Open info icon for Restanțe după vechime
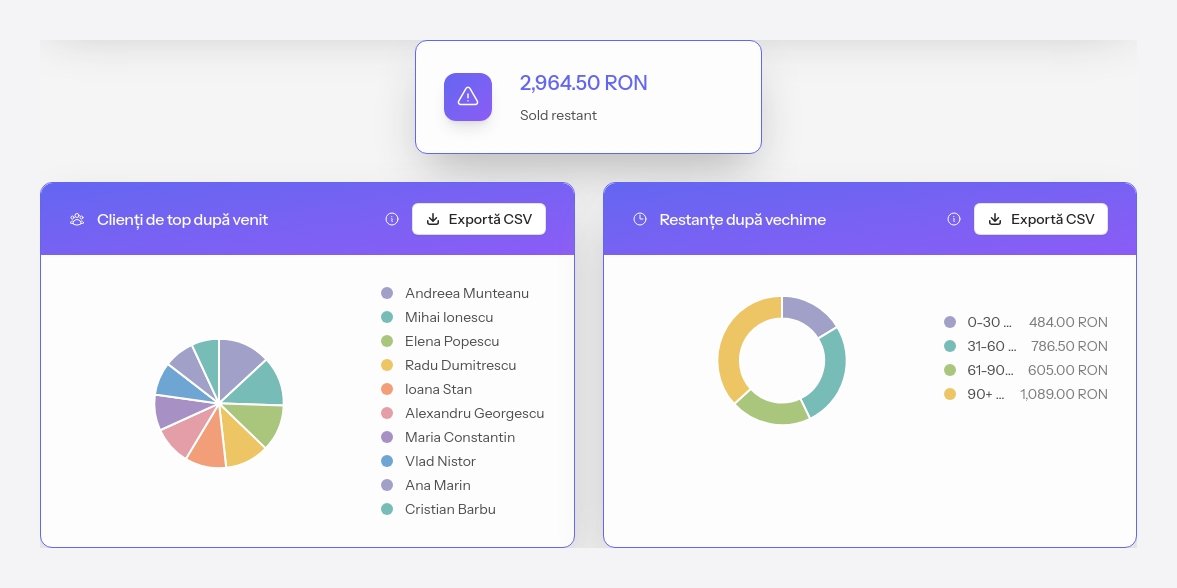The height and width of the screenshot is (588, 1177). pyautogui.click(x=954, y=219)
